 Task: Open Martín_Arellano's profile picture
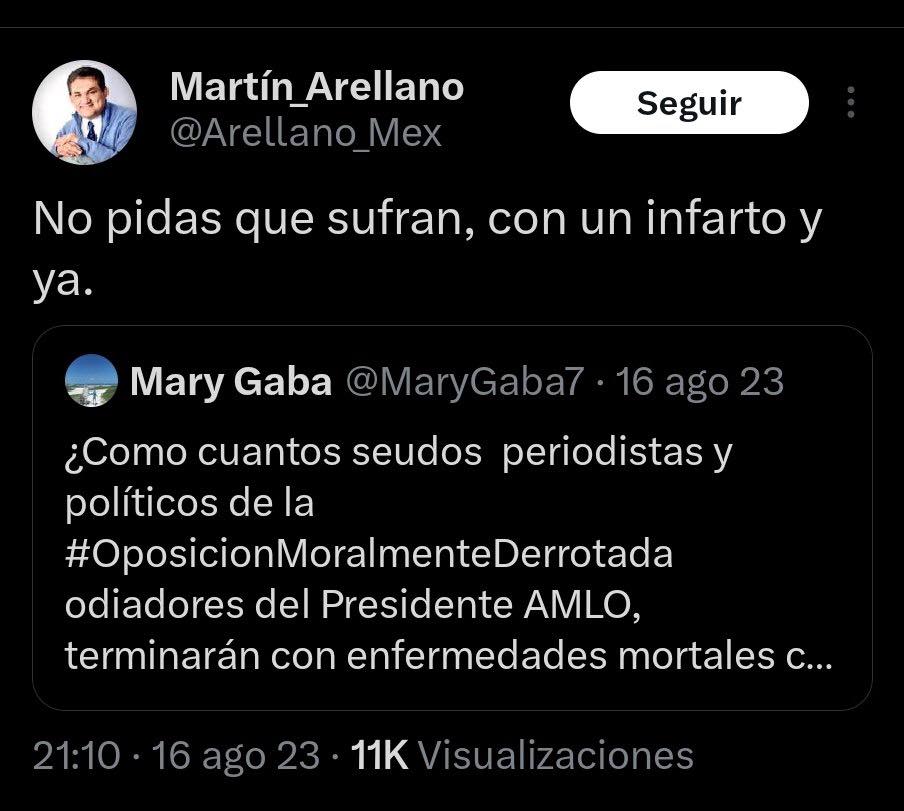pos(84,112)
